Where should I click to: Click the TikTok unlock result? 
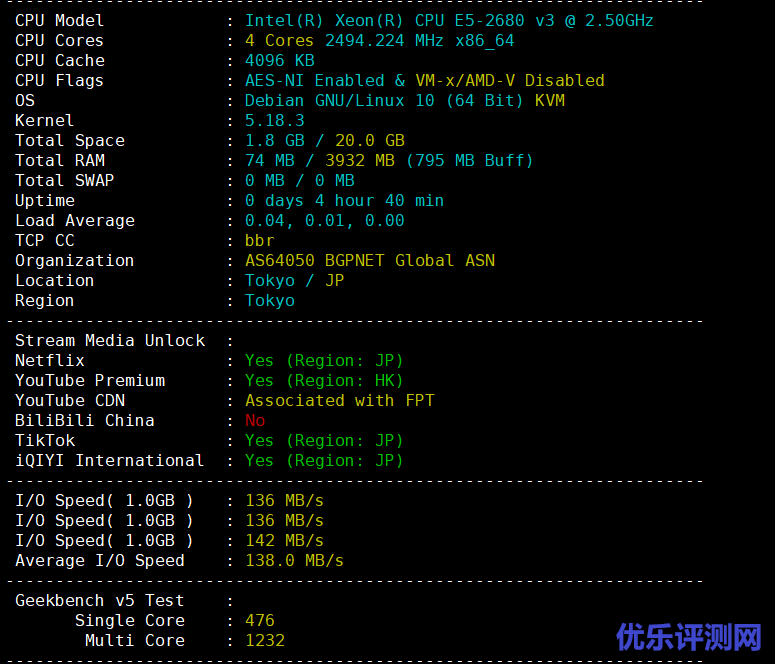coord(324,440)
